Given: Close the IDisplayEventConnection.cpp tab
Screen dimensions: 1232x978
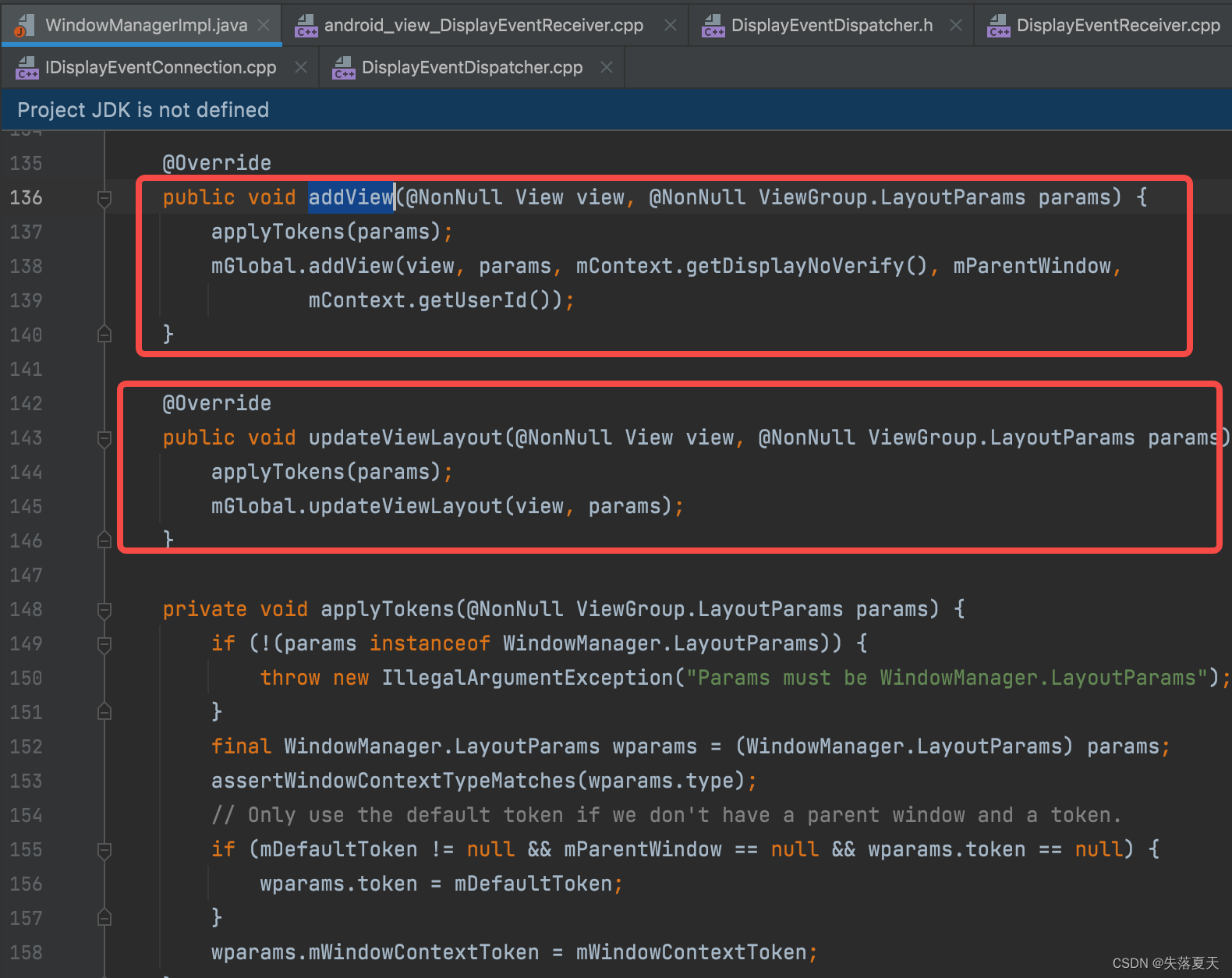Looking at the screenshot, I should [301, 68].
